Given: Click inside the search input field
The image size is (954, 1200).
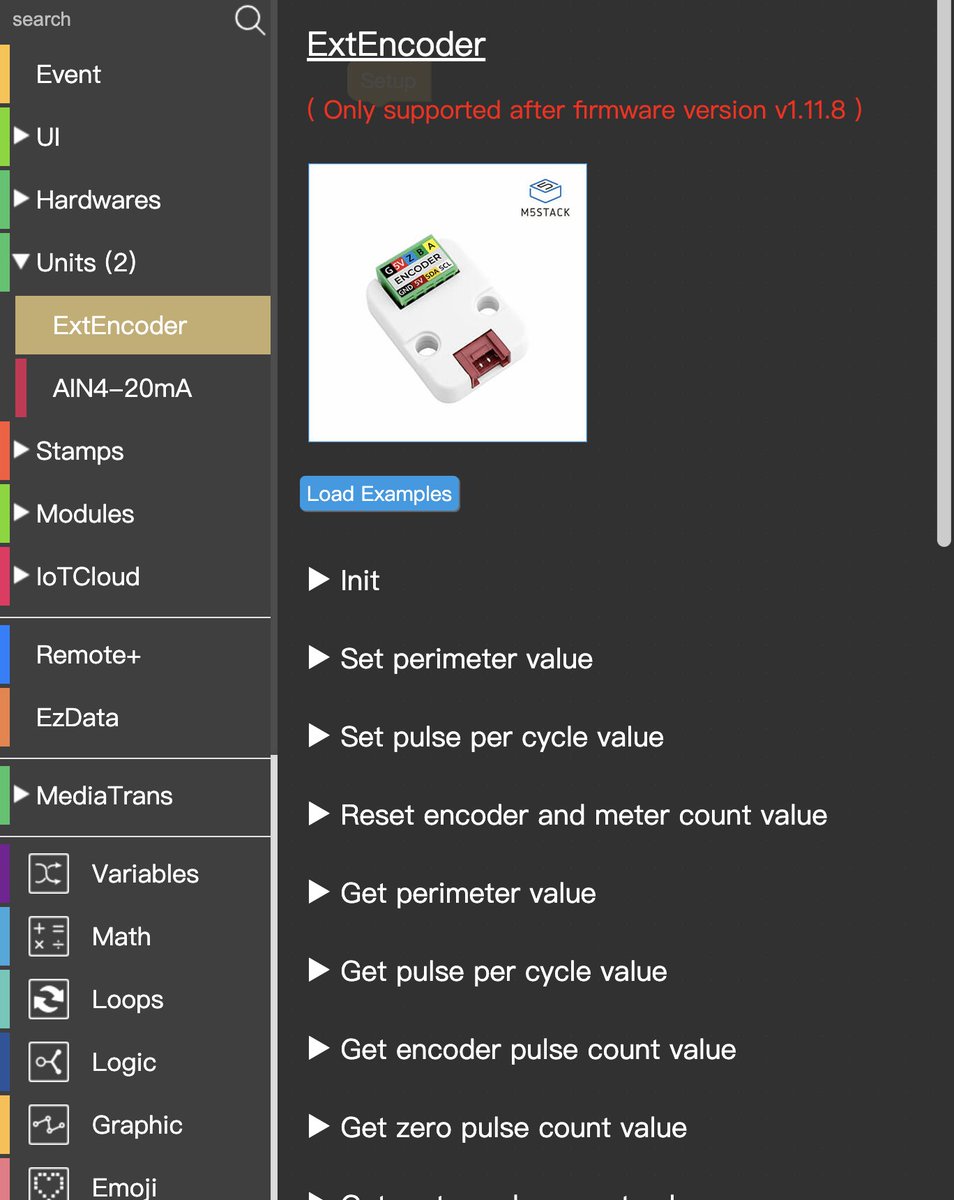Looking at the screenshot, I should pos(110,19).
